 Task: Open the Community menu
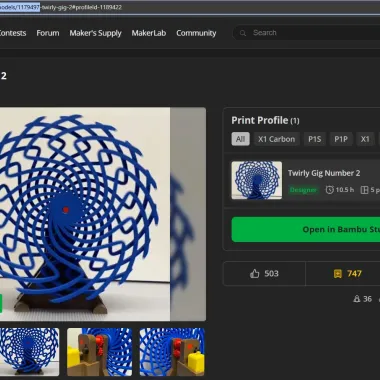coord(196,33)
